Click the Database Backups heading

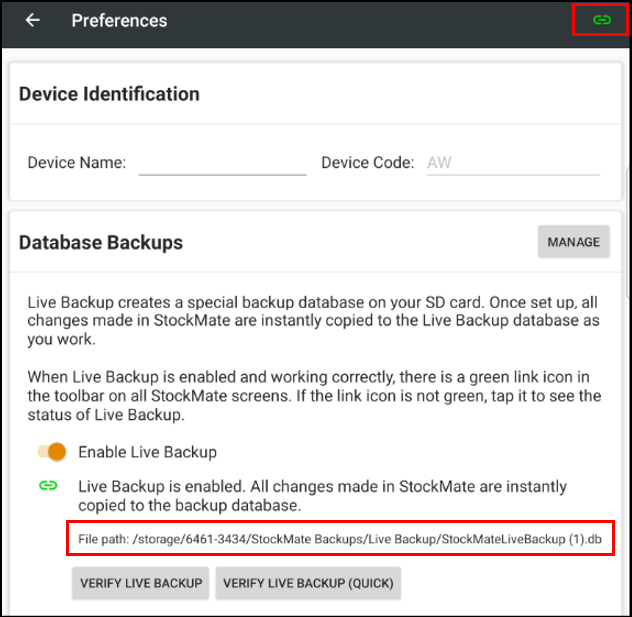coord(101,242)
